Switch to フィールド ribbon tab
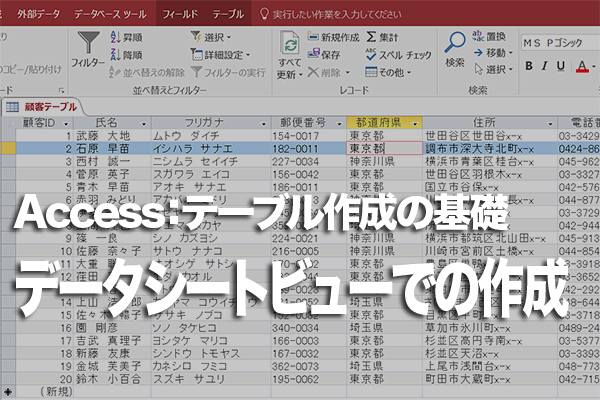Viewport: 600px width, 400px height. [180, 14]
